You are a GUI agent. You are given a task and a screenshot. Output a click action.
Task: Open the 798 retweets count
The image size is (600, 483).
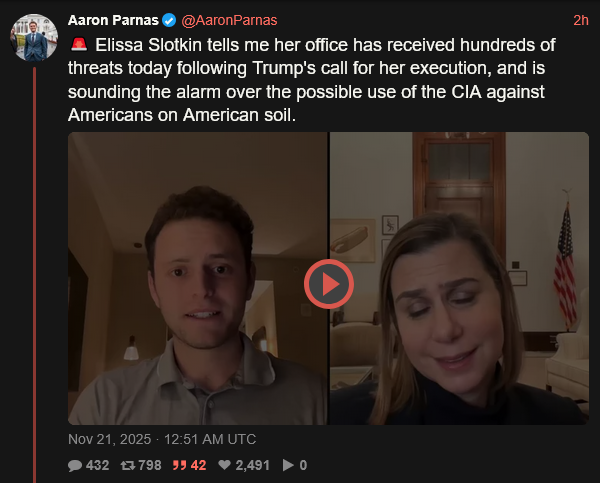click(x=150, y=465)
